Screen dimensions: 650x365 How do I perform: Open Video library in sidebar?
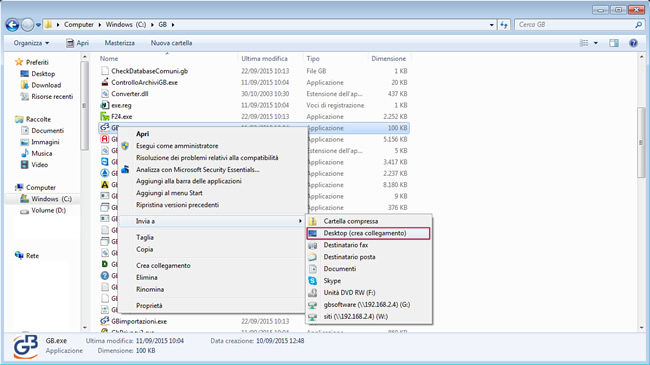pos(39,165)
